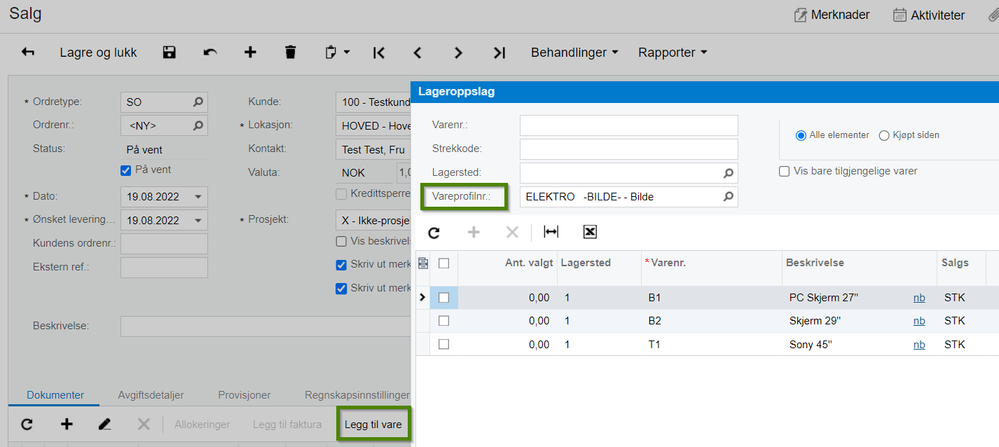
Task: Click the fit columns icon in Lageroppslag
Action: coord(551,232)
